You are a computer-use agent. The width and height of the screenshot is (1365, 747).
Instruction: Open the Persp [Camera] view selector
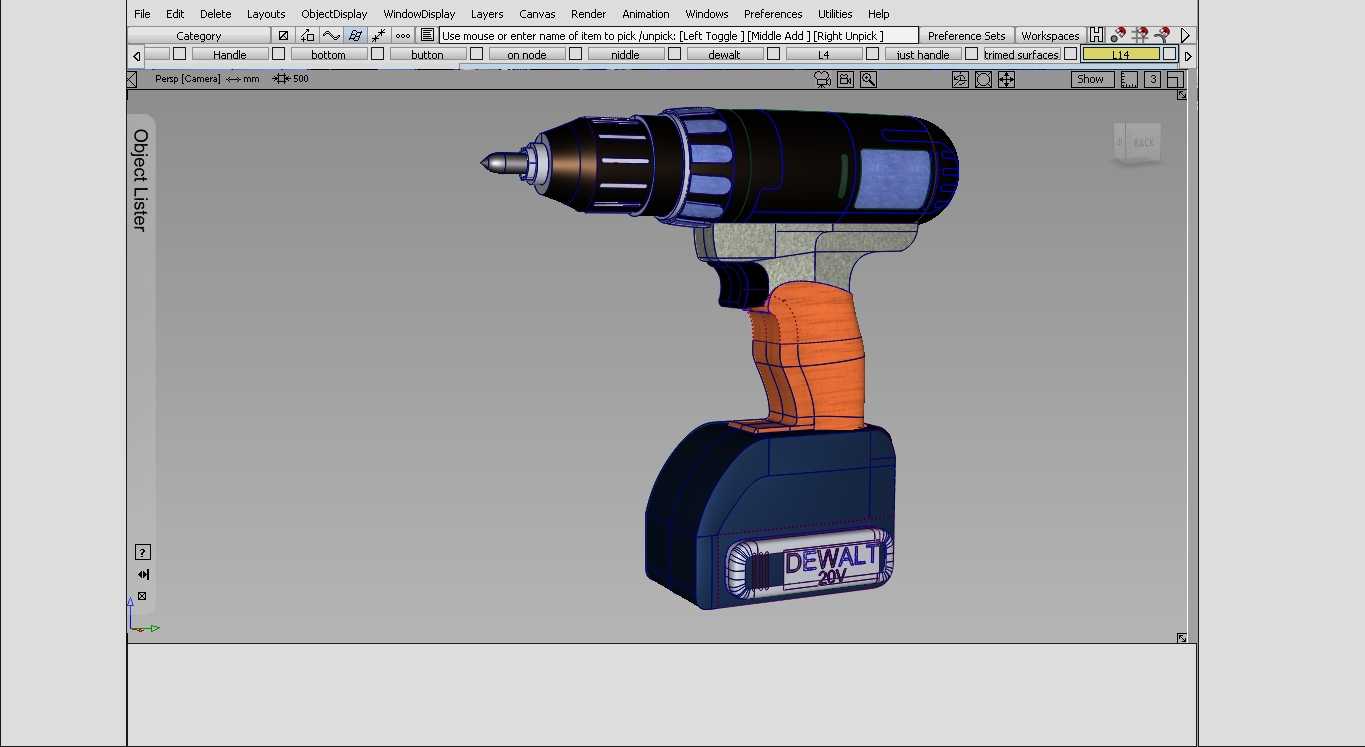188,79
